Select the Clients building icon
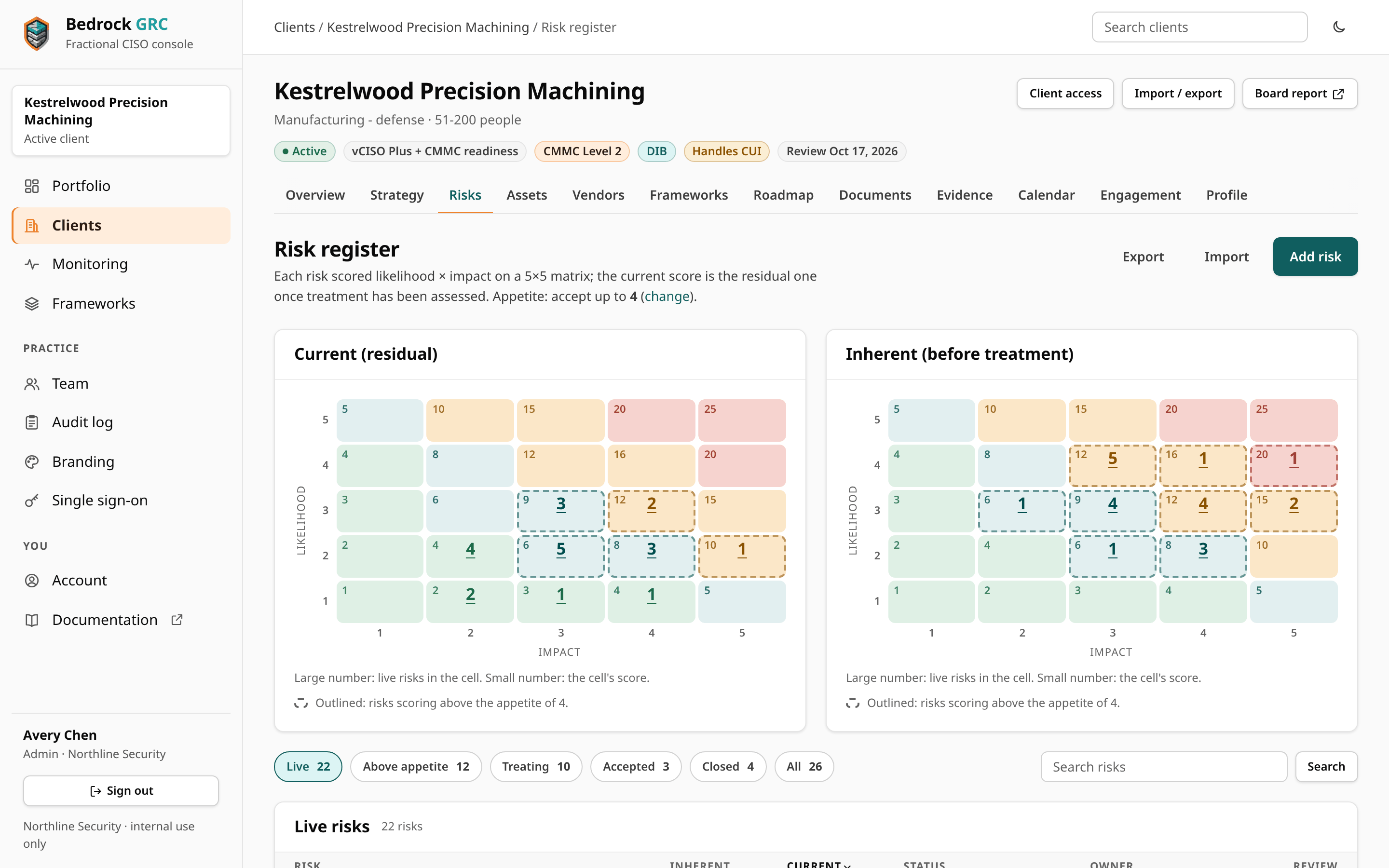This screenshot has height=868, width=1389. click(x=31, y=226)
